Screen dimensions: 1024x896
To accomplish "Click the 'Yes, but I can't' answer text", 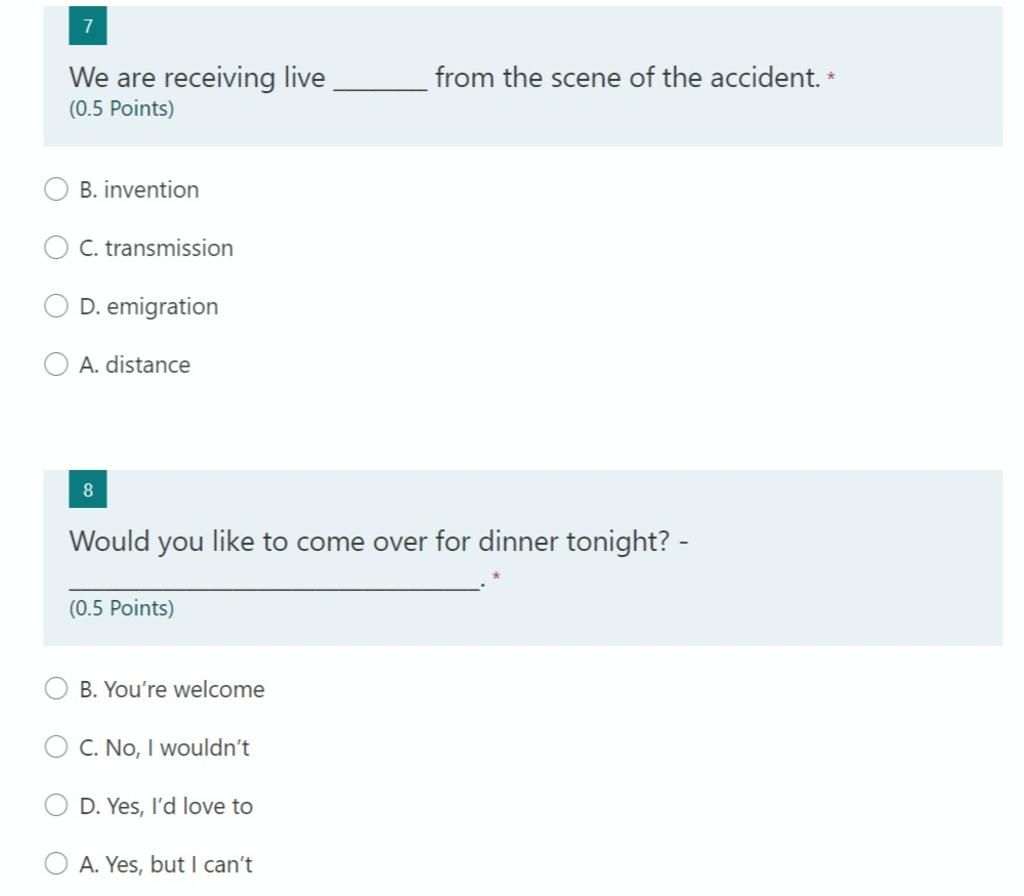I will [179, 865].
